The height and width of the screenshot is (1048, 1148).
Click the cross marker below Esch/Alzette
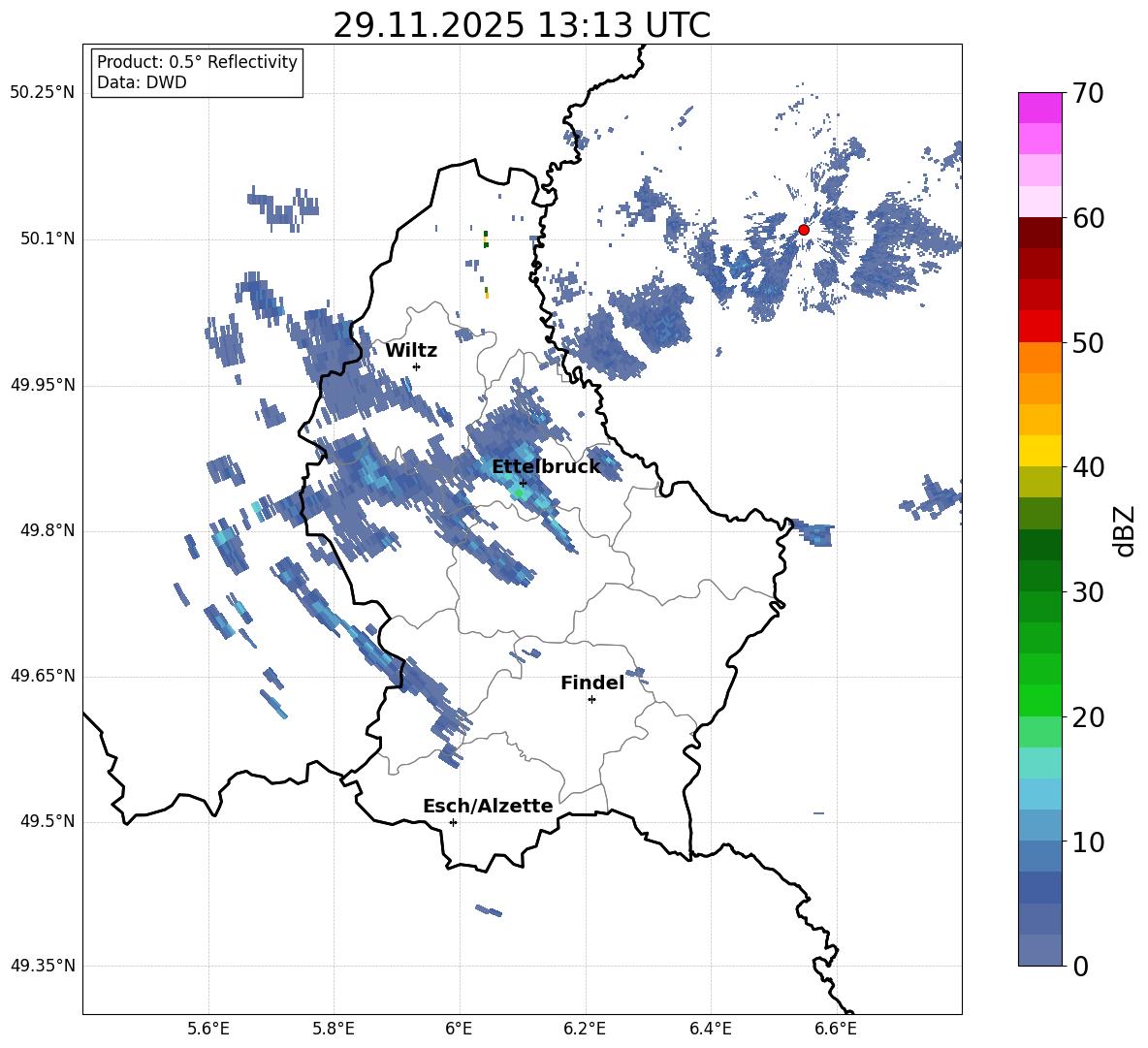click(x=453, y=822)
